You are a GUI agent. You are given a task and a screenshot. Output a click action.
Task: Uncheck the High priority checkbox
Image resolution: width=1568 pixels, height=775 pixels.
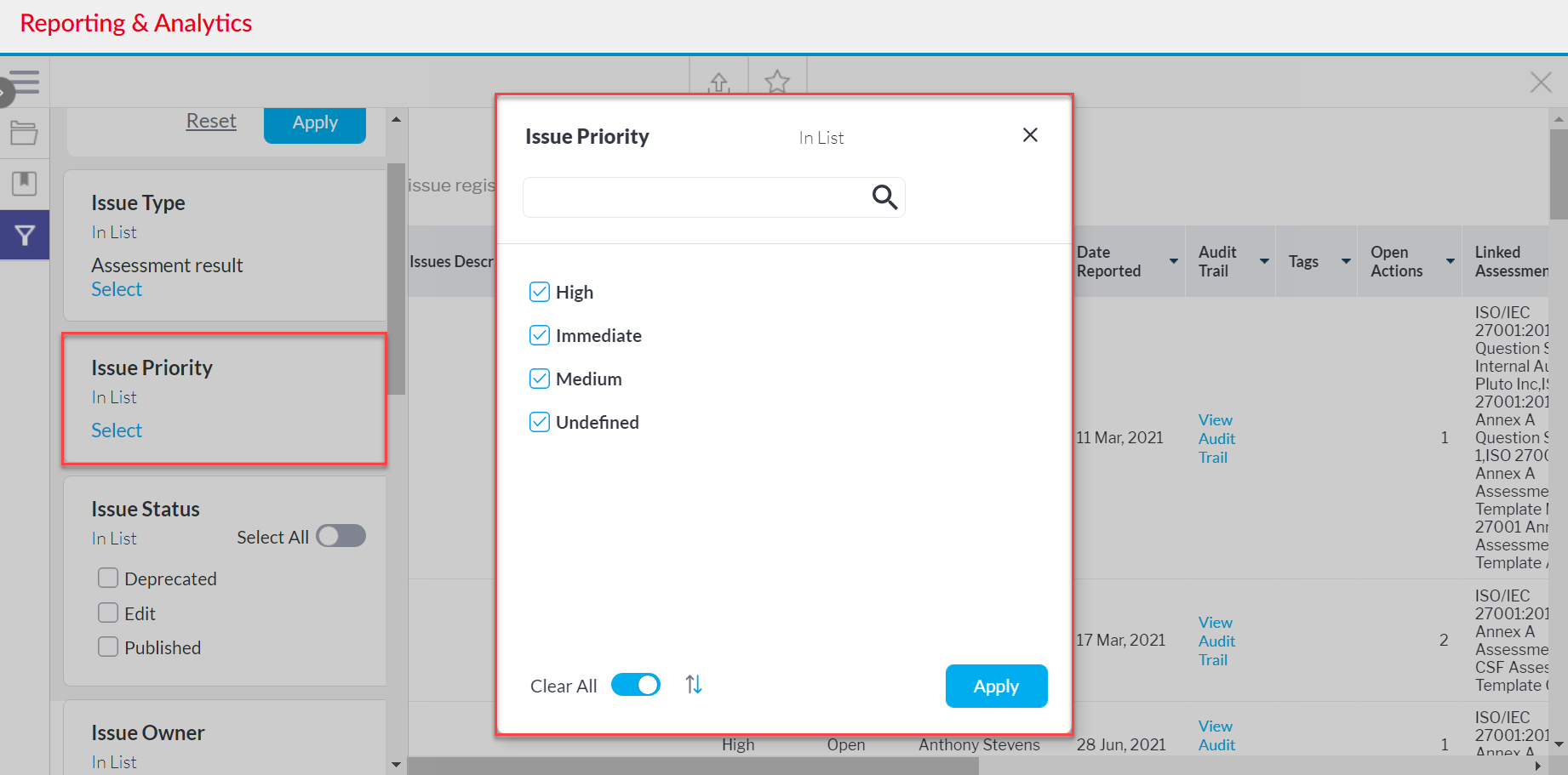540,293
